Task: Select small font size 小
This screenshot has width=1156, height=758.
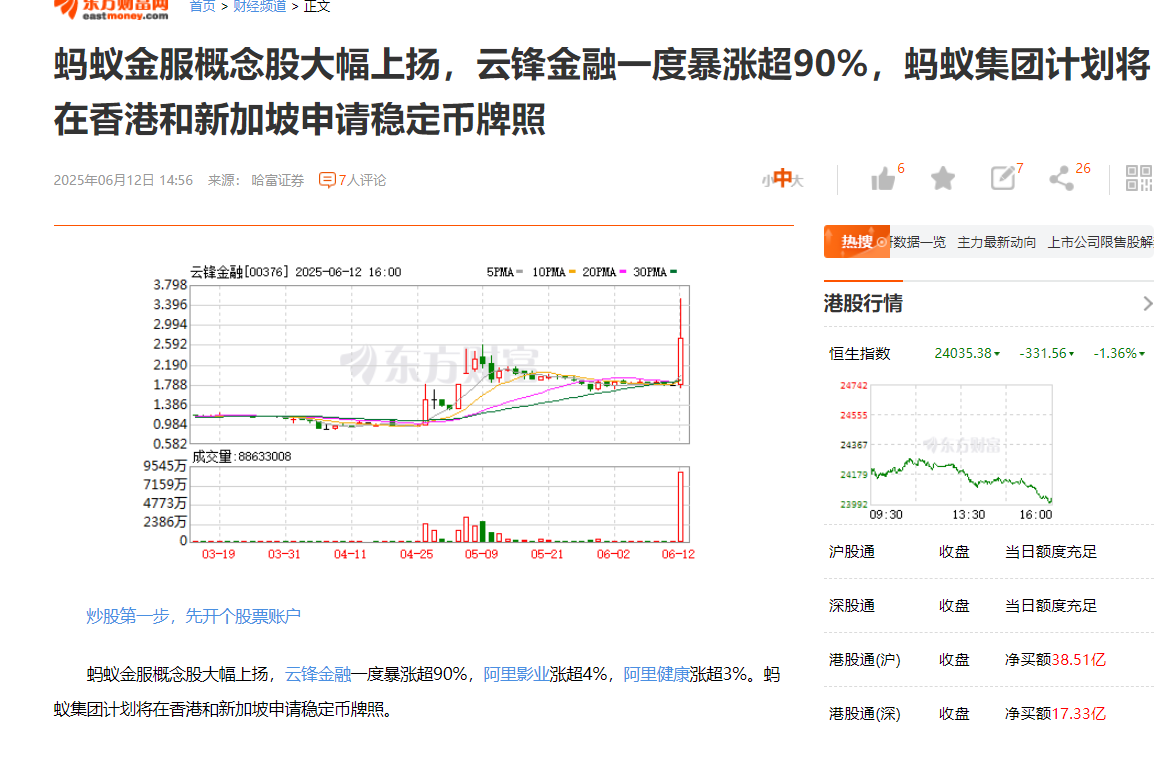Action: coord(767,181)
